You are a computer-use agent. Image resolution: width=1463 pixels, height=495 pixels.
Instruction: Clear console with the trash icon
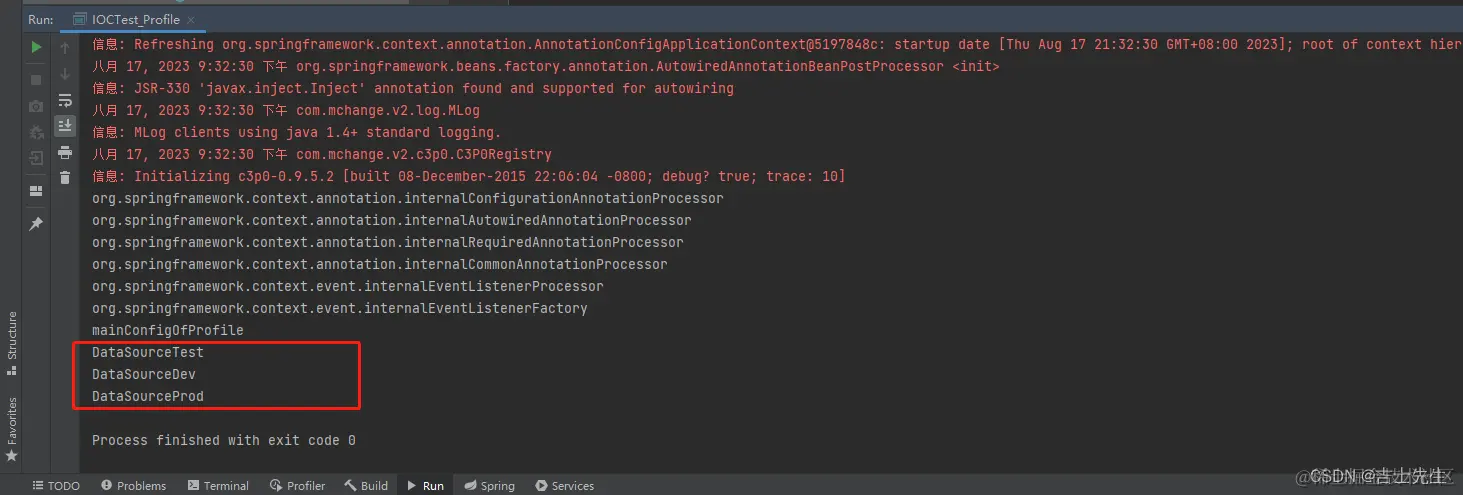(65, 177)
